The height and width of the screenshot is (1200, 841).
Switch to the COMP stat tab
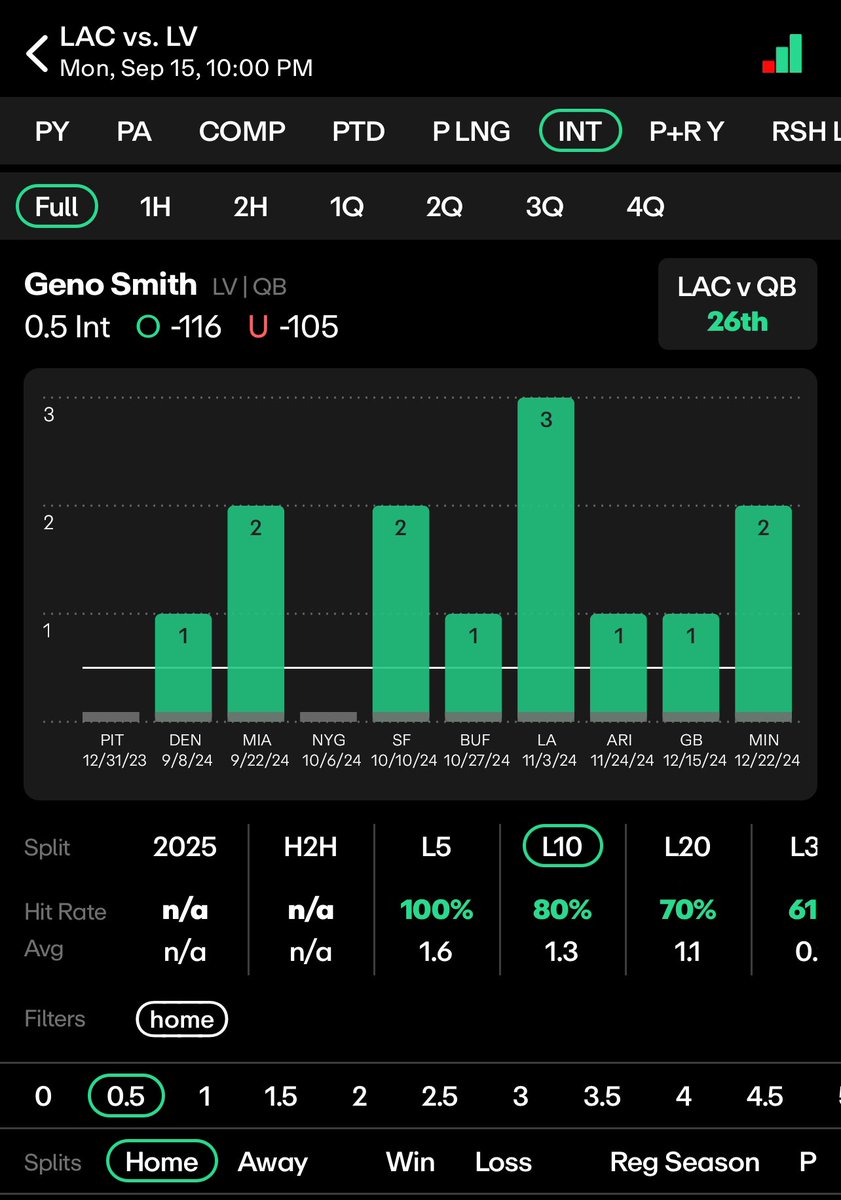pyautogui.click(x=242, y=131)
